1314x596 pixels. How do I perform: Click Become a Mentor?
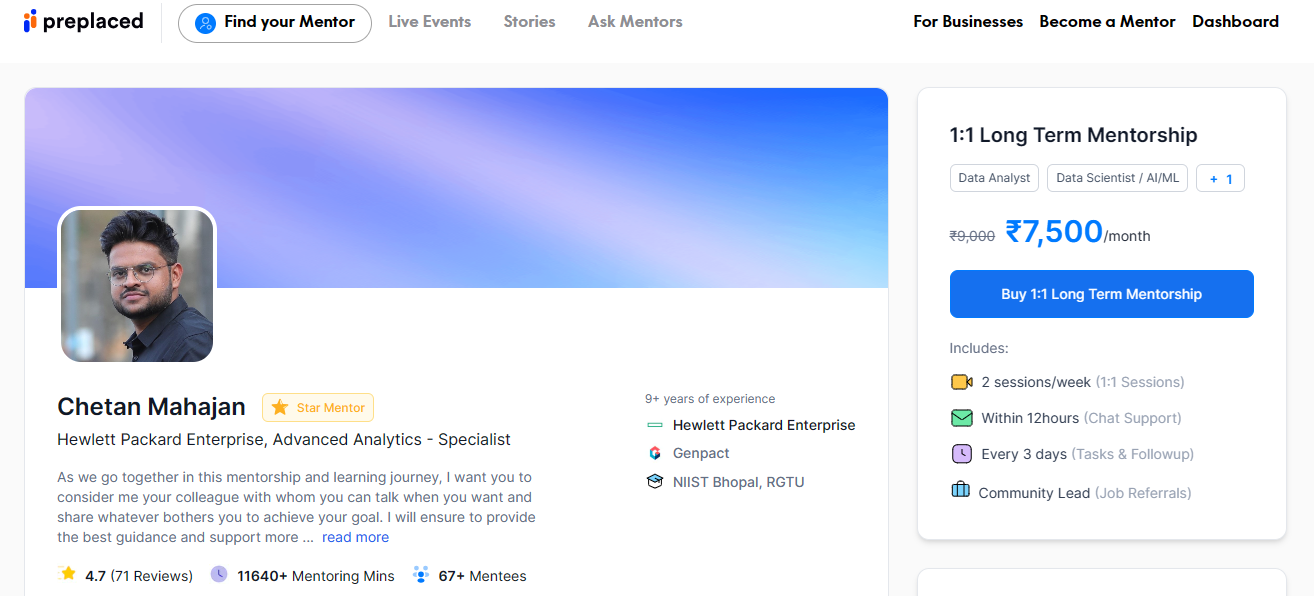point(1107,21)
